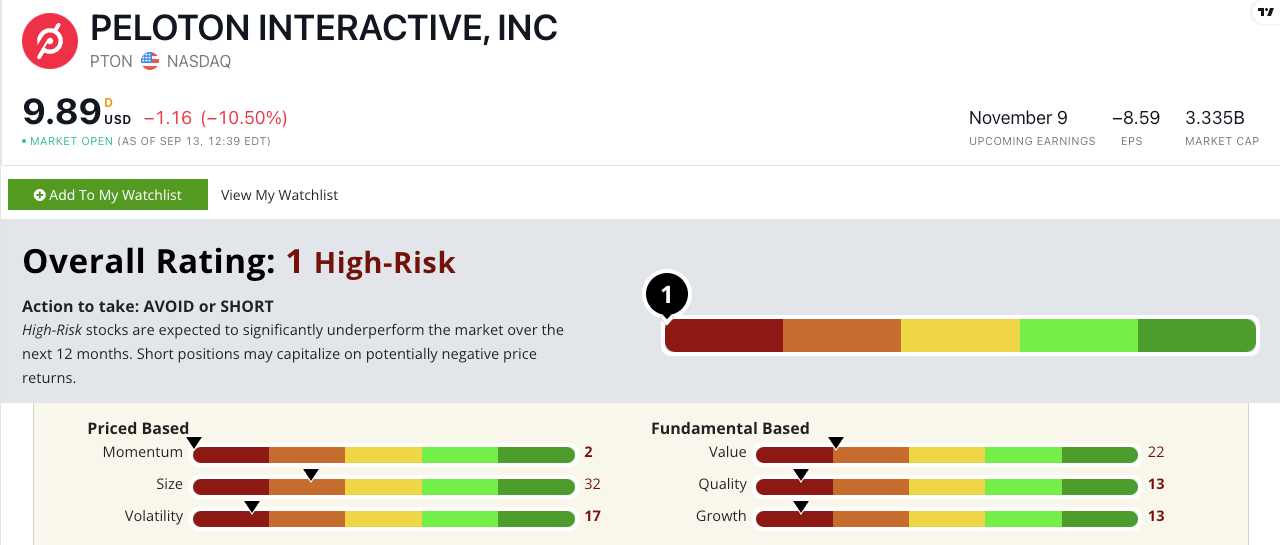This screenshot has height=545, width=1280.
Task: Click the US flag icon beside NASDAQ
Action: pos(150,61)
